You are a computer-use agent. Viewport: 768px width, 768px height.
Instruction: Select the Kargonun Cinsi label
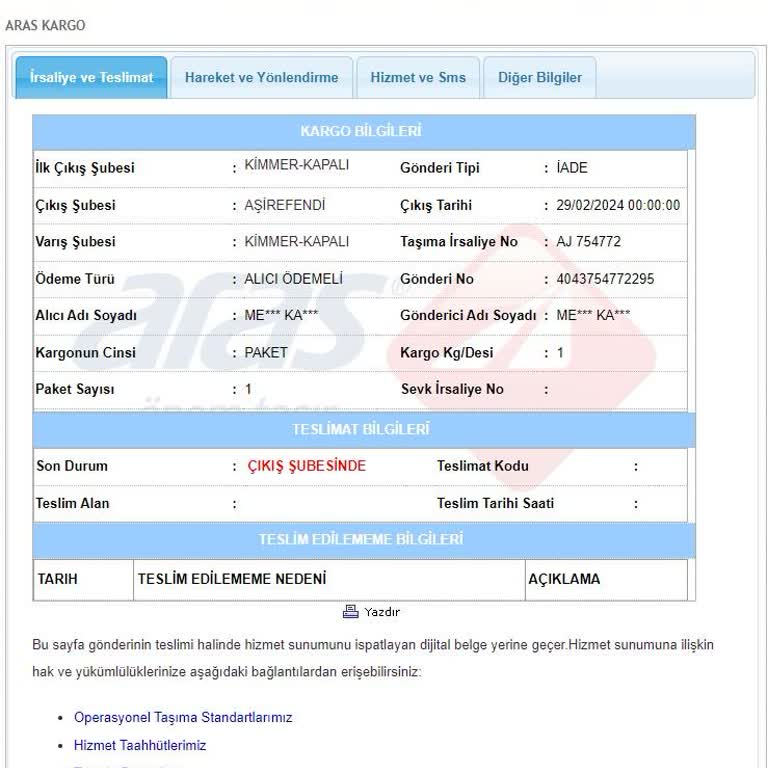pos(85,353)
